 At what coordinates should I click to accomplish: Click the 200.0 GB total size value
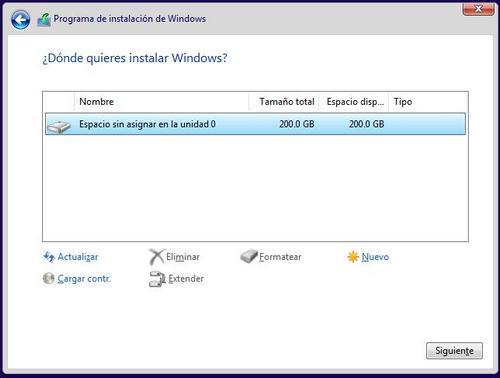297,124
